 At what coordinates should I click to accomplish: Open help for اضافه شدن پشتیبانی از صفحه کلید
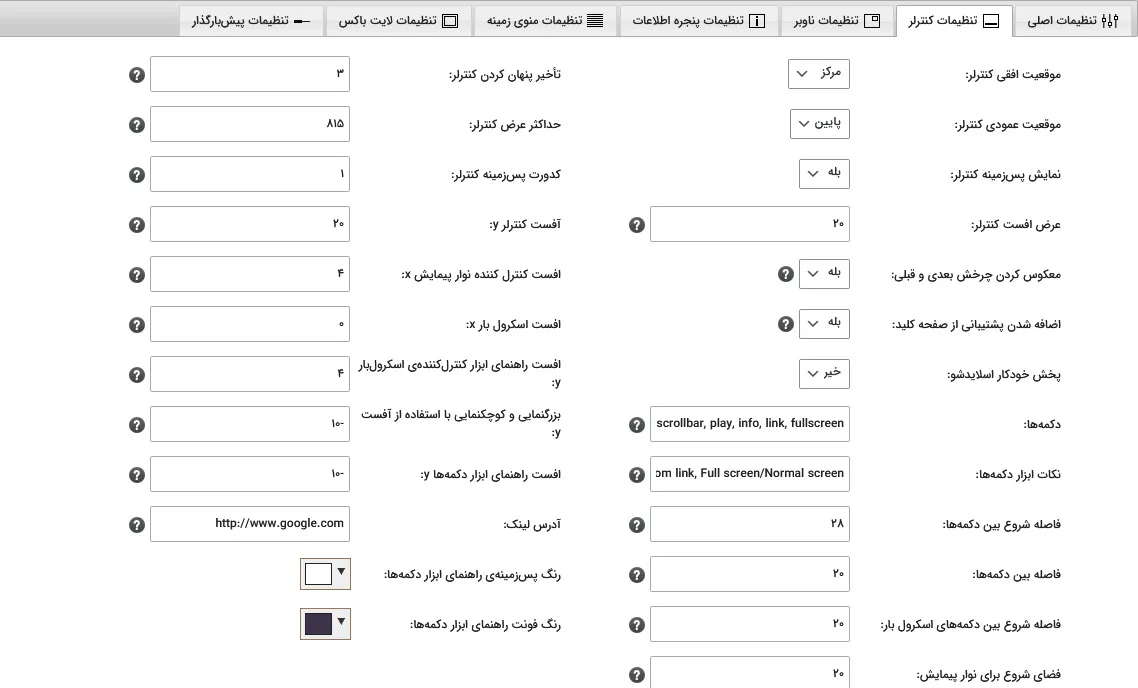tap(785, 324)
